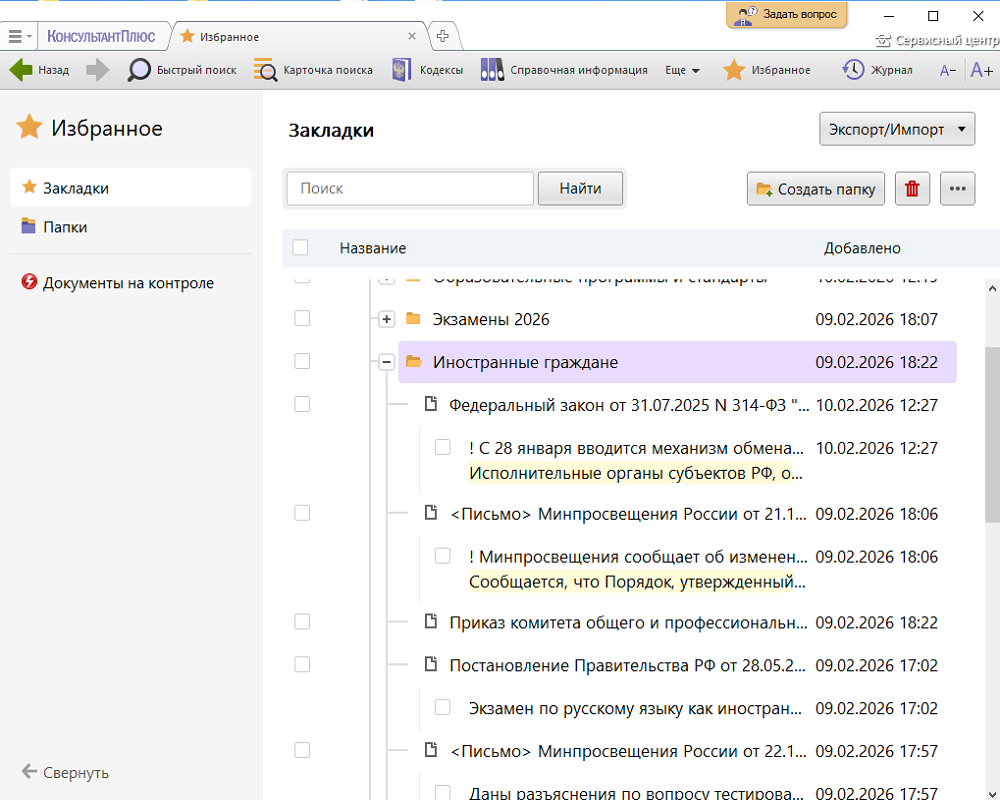Increase font size with A+ icon
1000x800 pixels.
tap(981, 70)
